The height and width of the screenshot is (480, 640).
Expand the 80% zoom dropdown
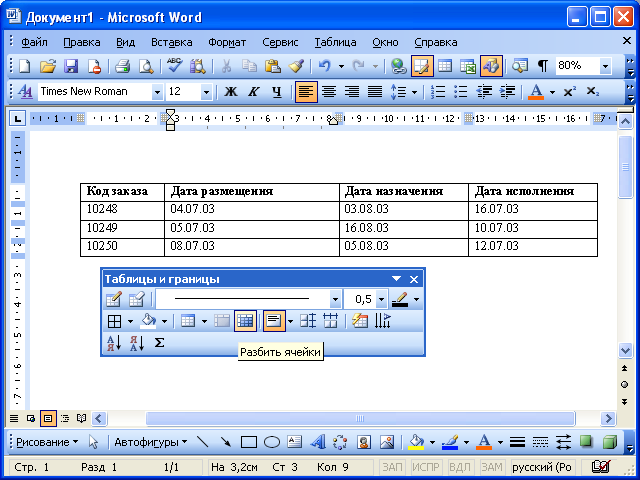coord(605,66)
